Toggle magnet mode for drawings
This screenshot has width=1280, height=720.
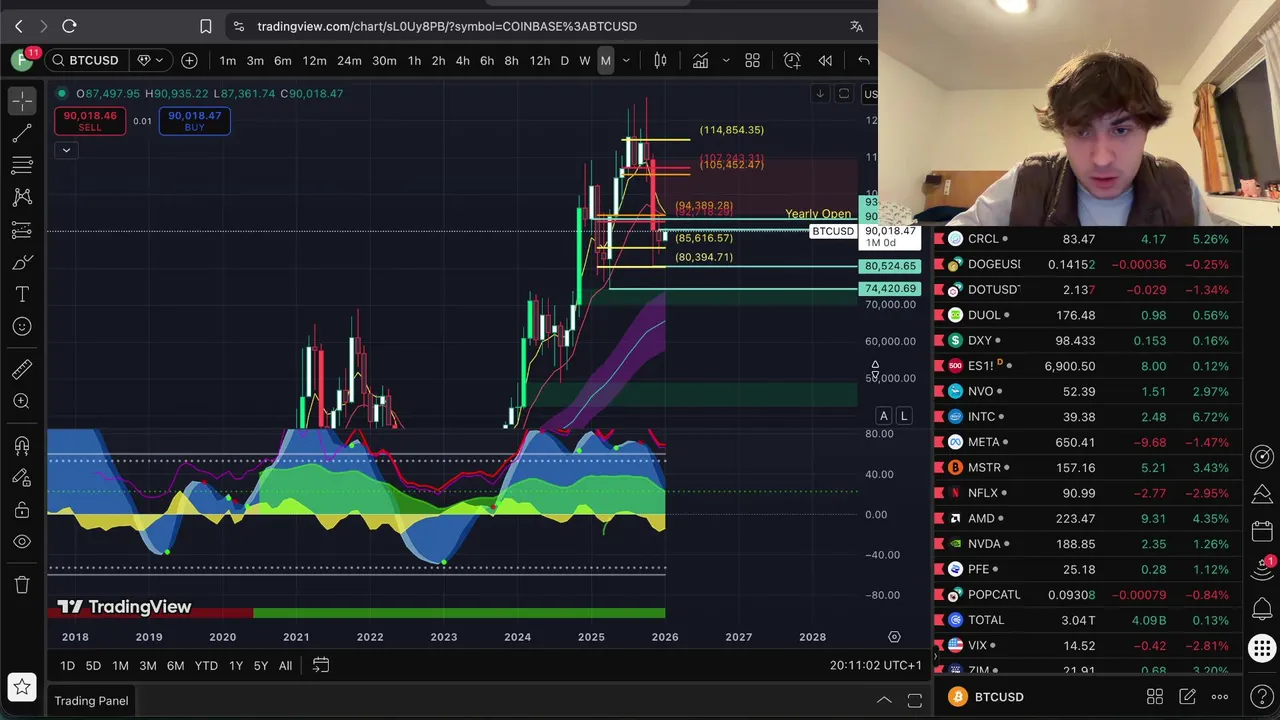[x=22, y=445]
